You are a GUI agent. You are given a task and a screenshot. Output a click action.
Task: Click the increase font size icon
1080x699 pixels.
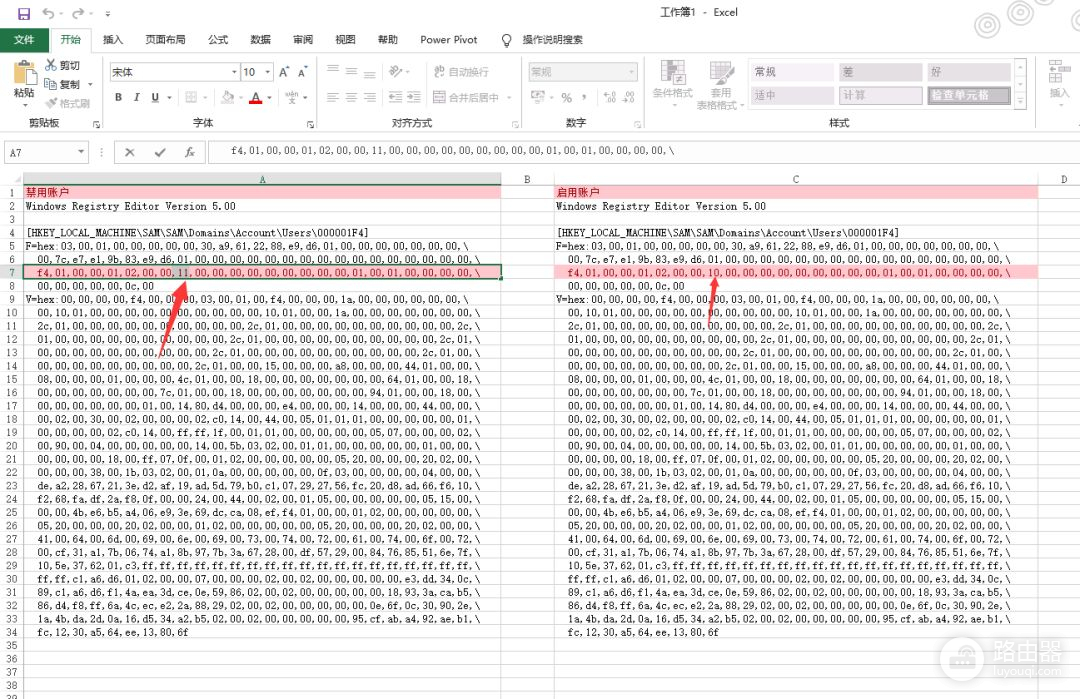click(x=284, y=72)
